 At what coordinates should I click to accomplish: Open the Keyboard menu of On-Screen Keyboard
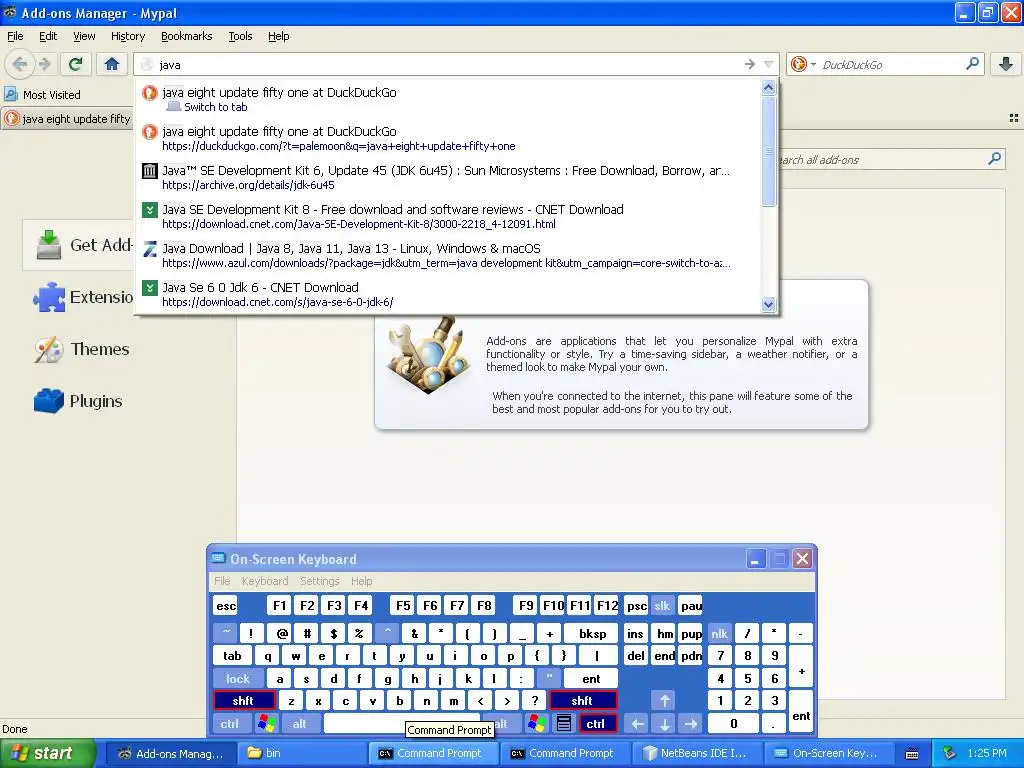[264, 581]
